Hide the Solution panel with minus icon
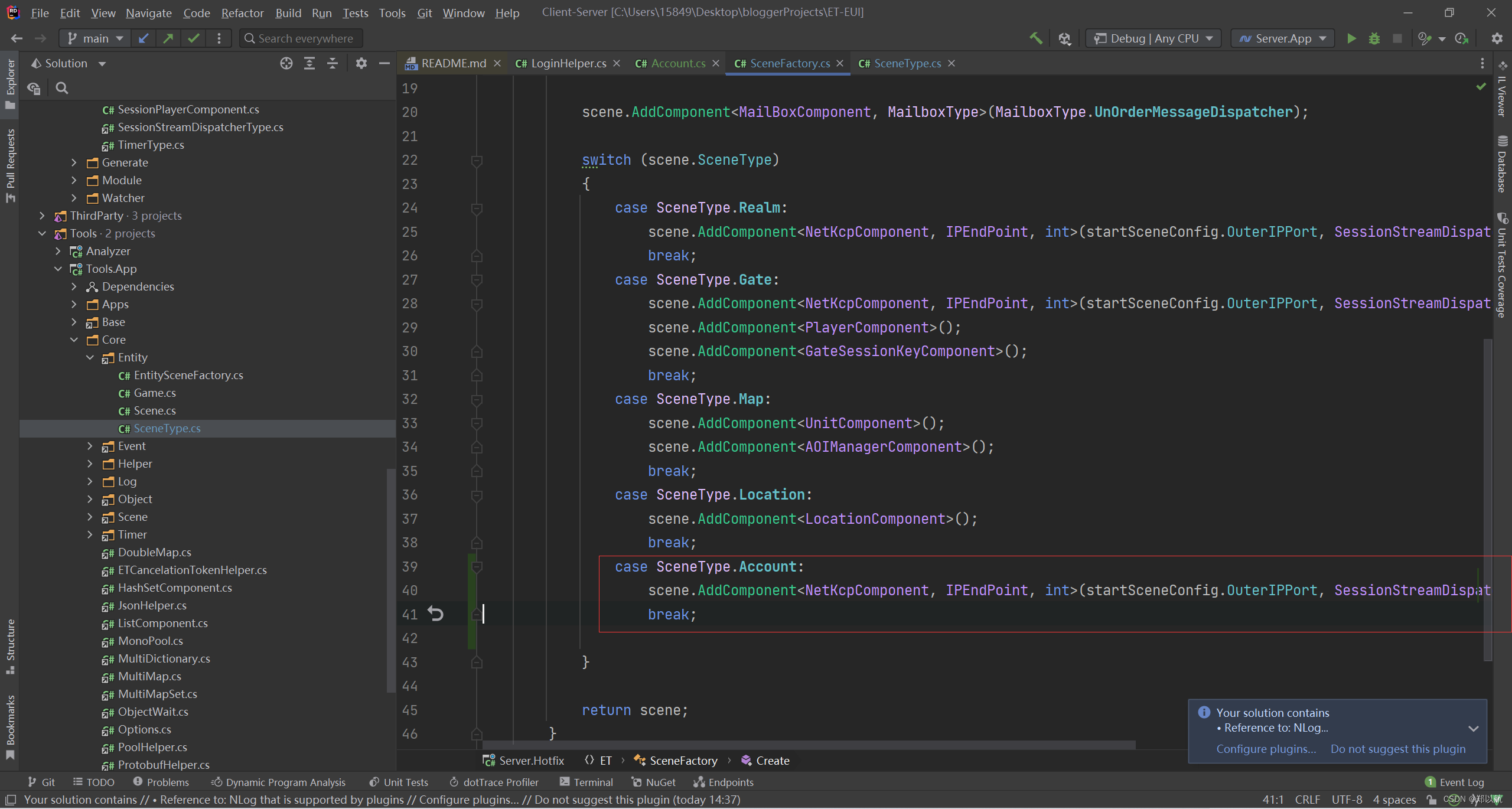Screen dimensions: 1512x809 pos(384,63)
